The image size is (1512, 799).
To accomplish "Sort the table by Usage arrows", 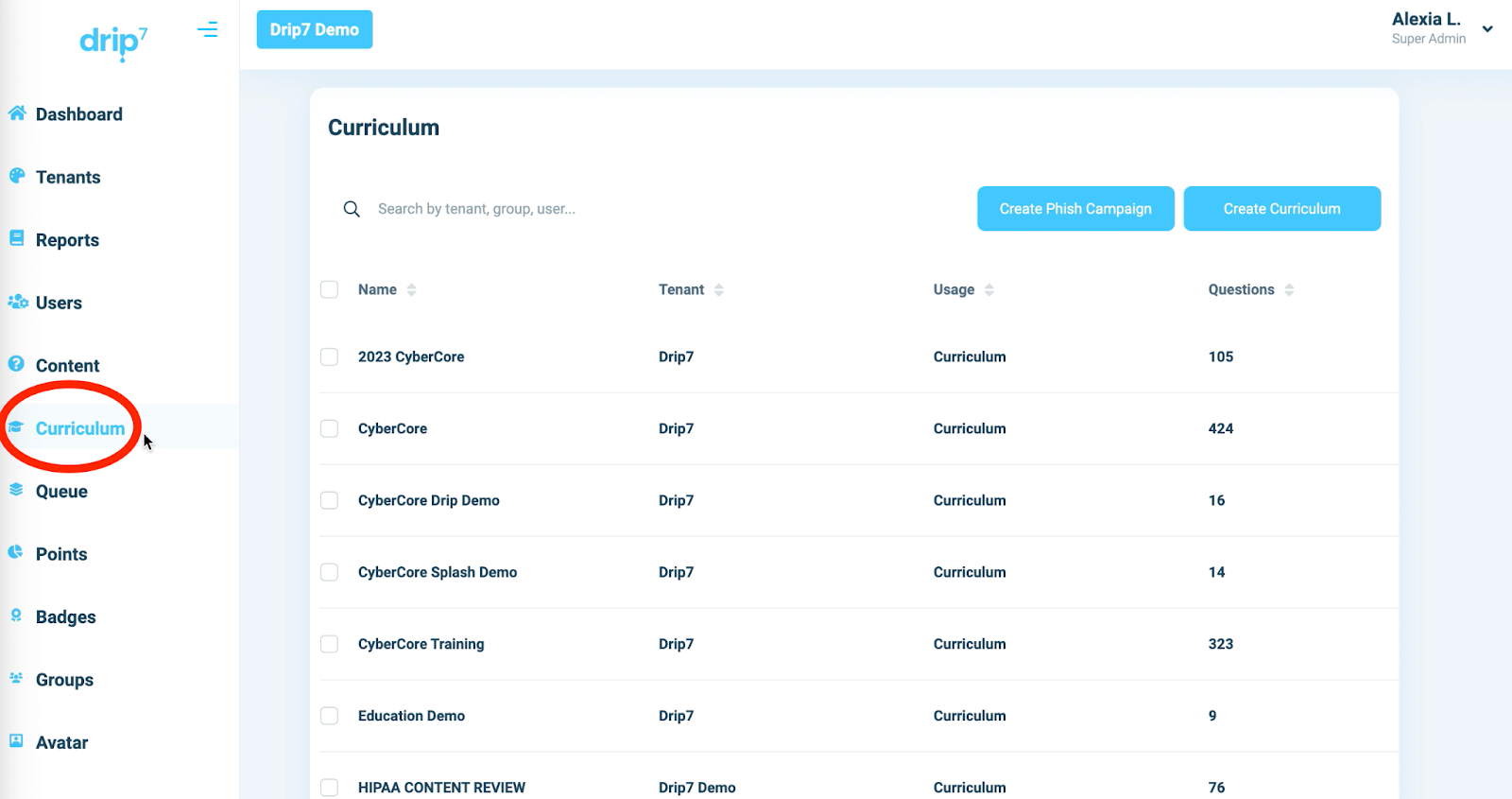I will (989, 289).
